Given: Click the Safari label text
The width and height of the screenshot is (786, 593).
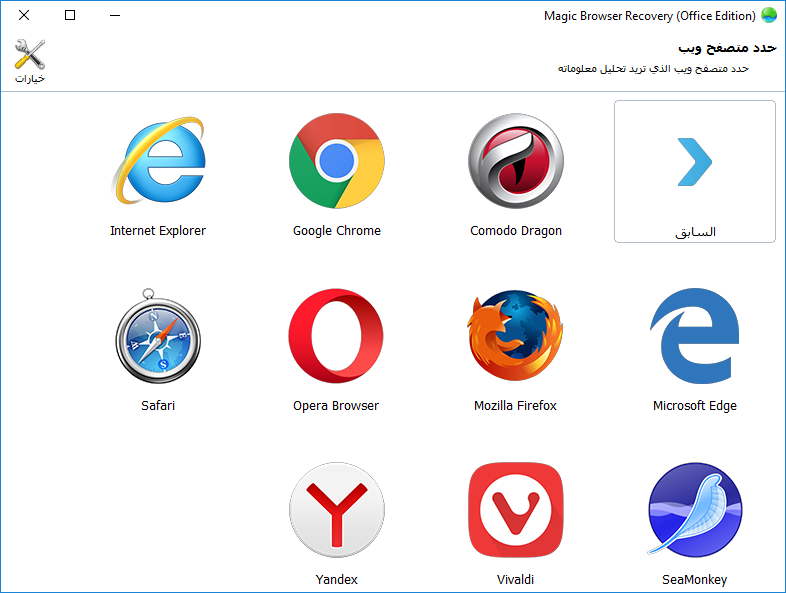Looking at the screenshot, I should coord(158,406).
